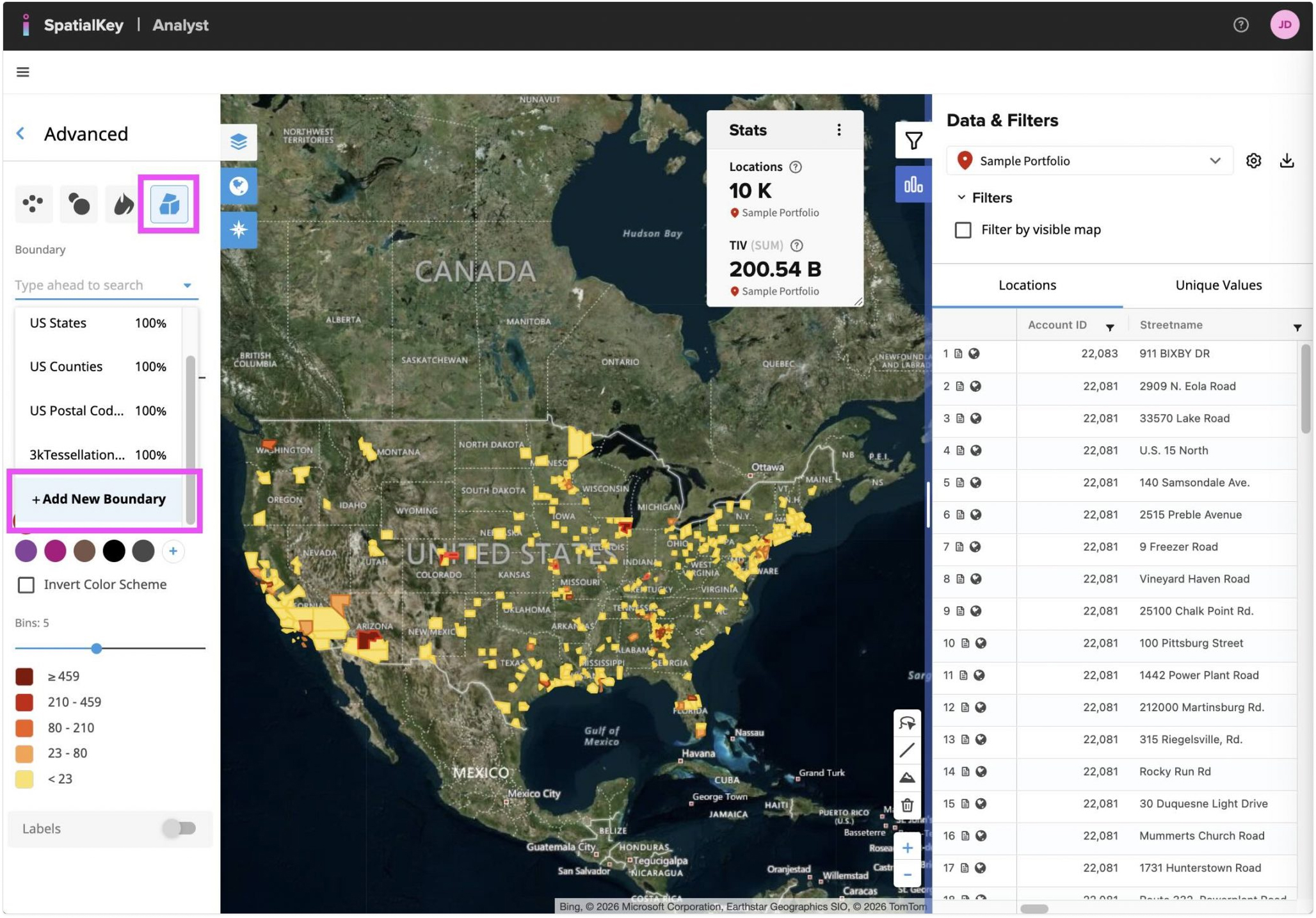Click Add New Boundary button
Image resolution: width=1316 pixels, height=918 pixels.
pos(99,499)
